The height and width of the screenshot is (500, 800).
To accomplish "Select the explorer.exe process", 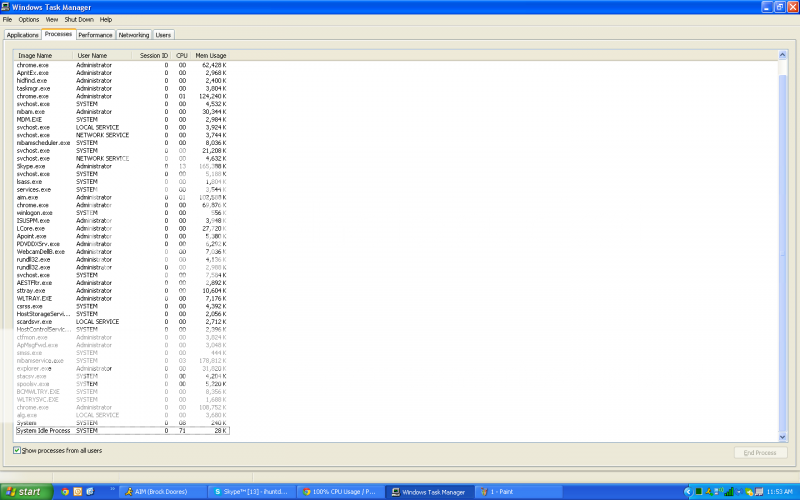I will pos(122,368).
